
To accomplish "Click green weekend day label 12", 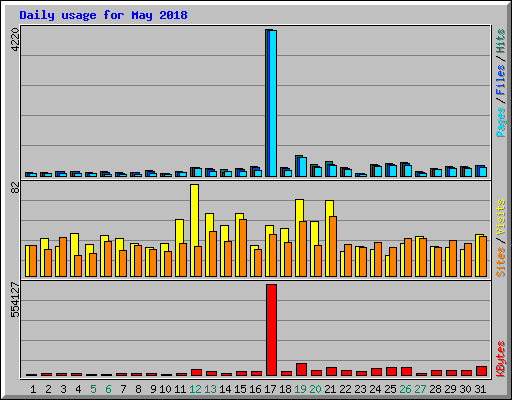I will point(195,389).
